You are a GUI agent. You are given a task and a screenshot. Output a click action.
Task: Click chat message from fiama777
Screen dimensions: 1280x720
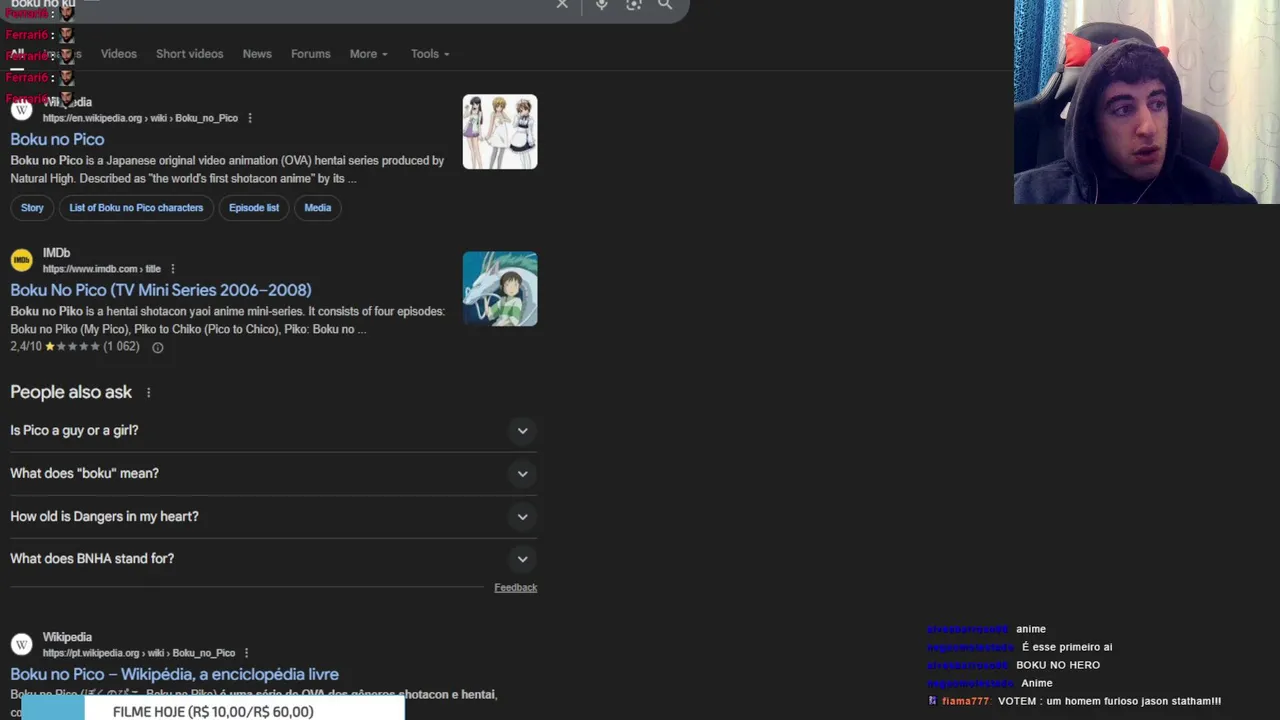tap(1076, 701)
